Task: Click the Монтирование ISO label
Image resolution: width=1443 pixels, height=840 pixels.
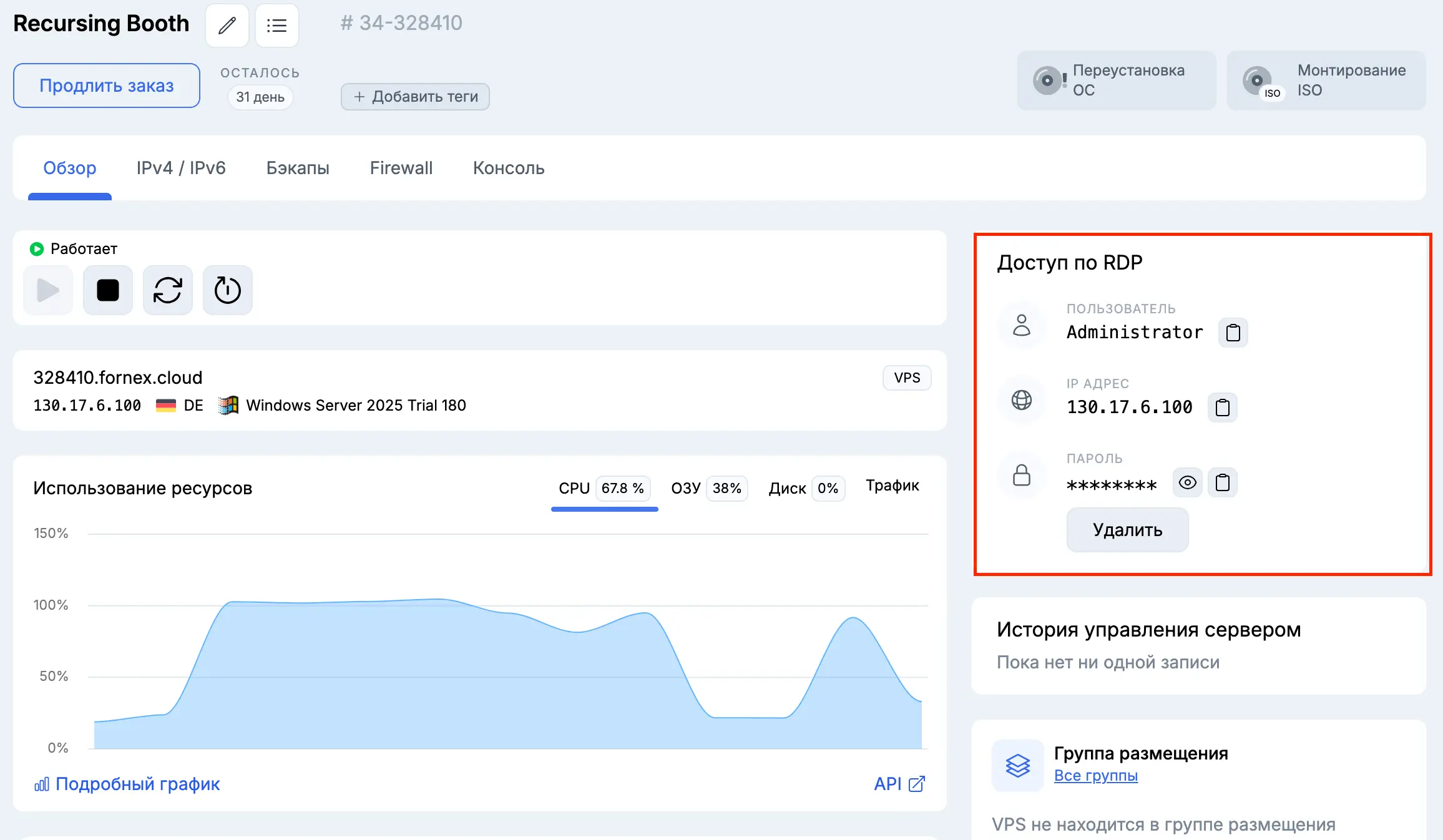Action: [1351, 80]
